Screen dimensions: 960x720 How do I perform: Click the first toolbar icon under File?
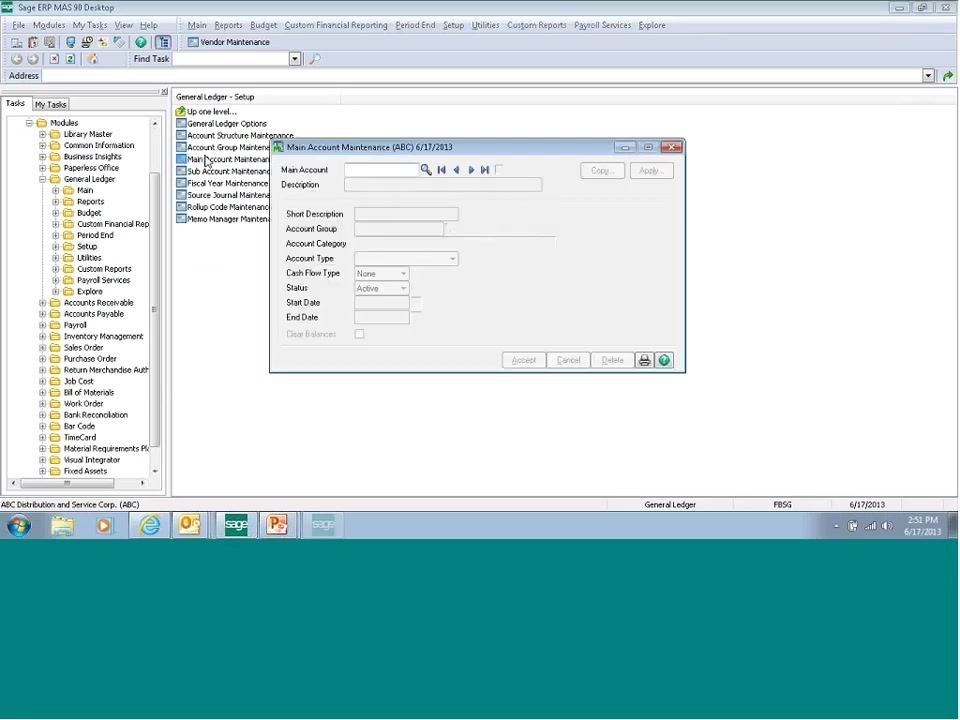pos(17,42)
